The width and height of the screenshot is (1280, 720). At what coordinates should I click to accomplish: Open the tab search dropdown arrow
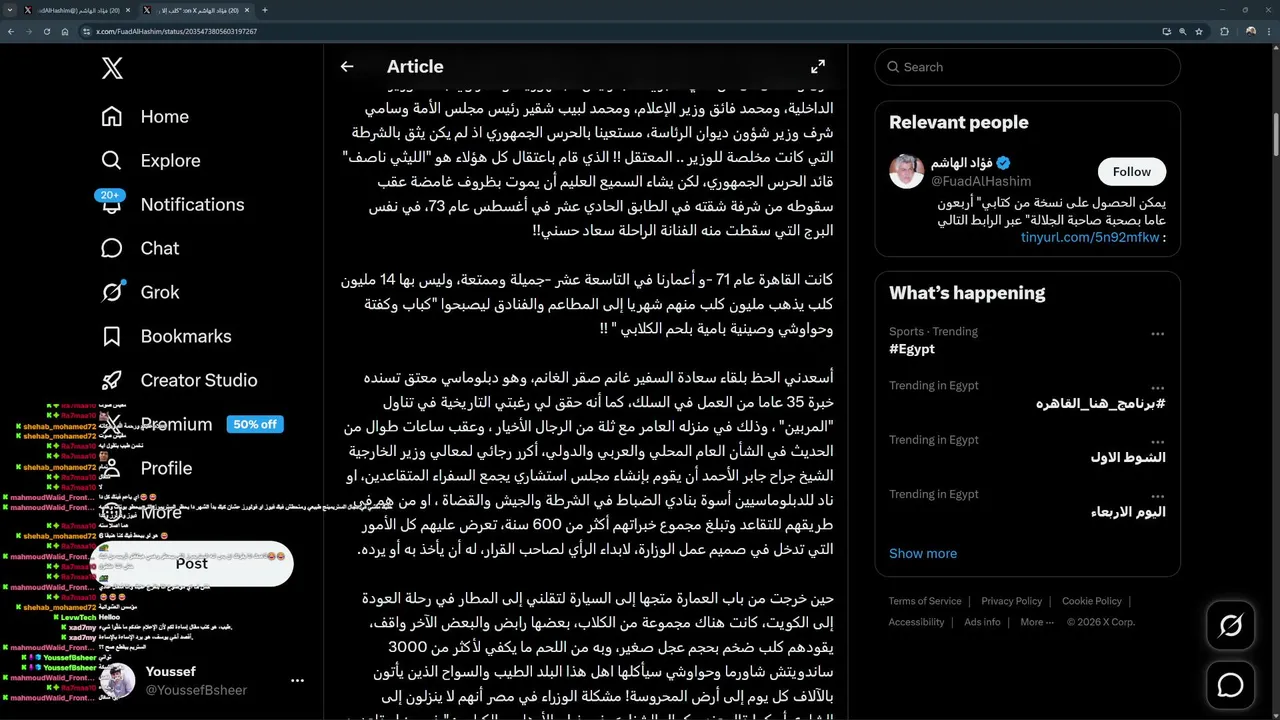coord(9,10)
